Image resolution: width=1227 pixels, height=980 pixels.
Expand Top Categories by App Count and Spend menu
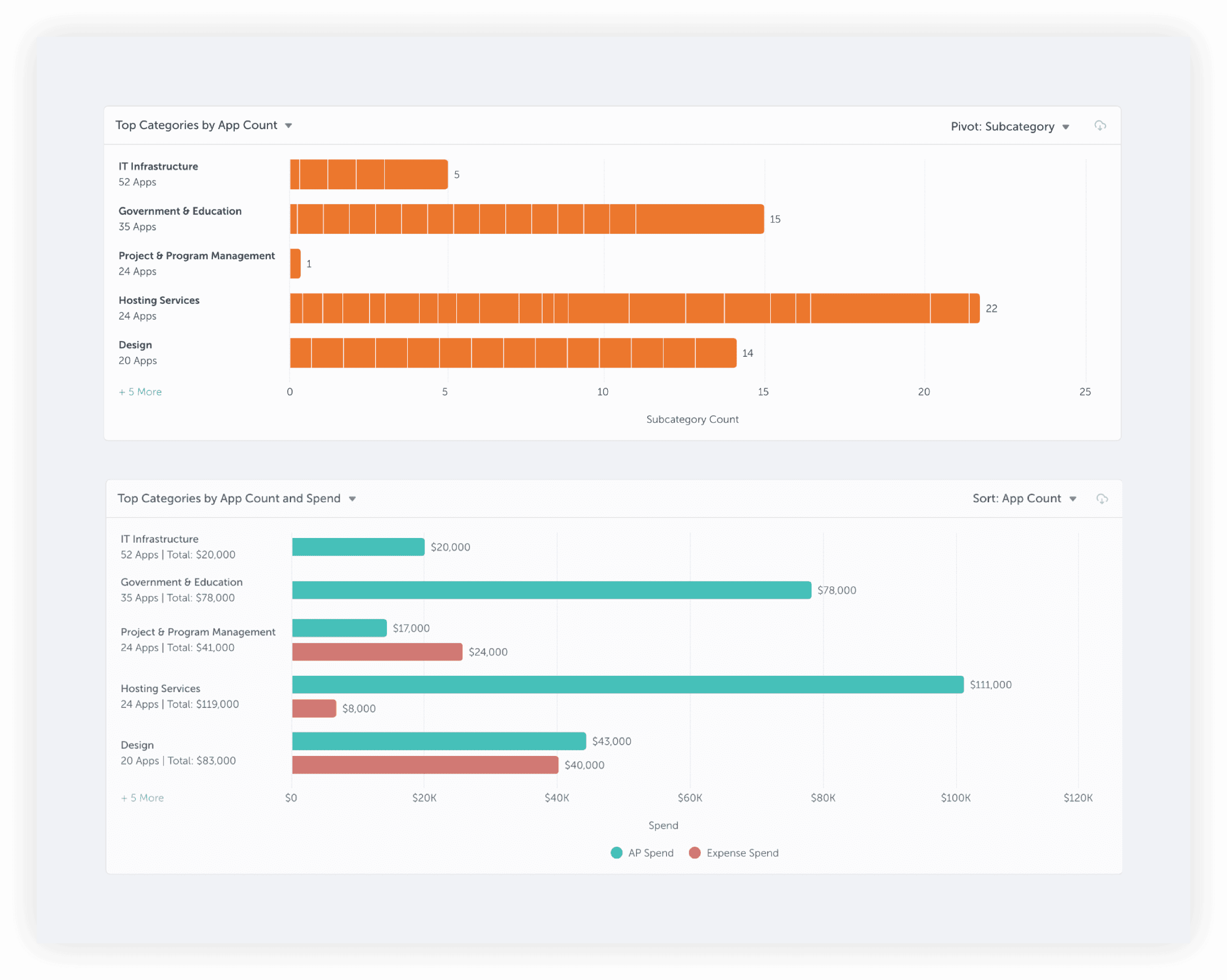tap(352, 499)
